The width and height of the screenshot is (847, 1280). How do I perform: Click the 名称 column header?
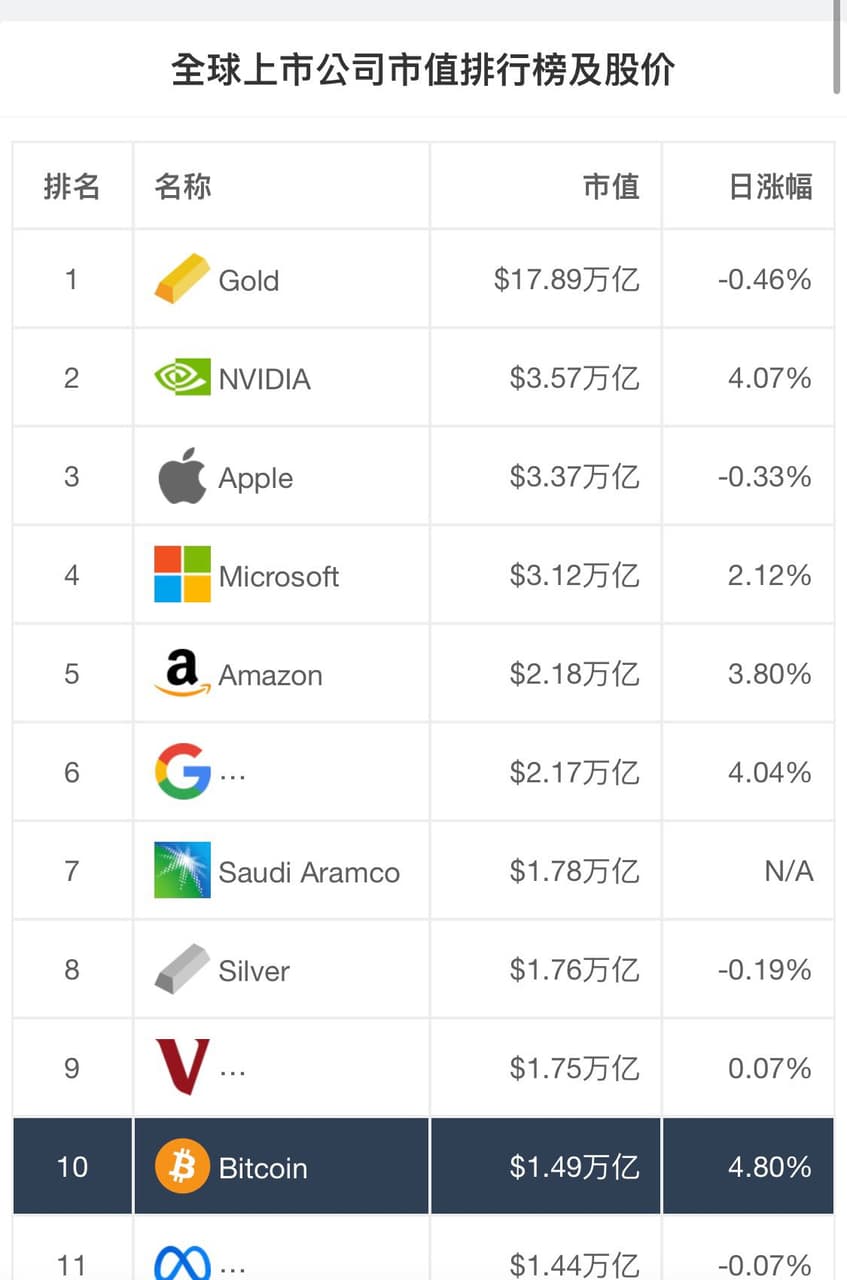(183, 186)
